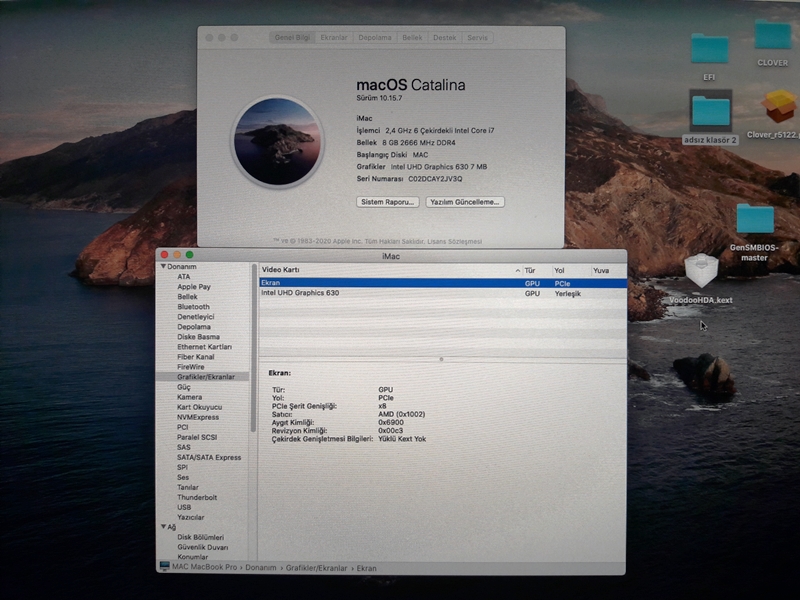
Task: Open the EFI folder on desktop
Action: coord(709,50)
